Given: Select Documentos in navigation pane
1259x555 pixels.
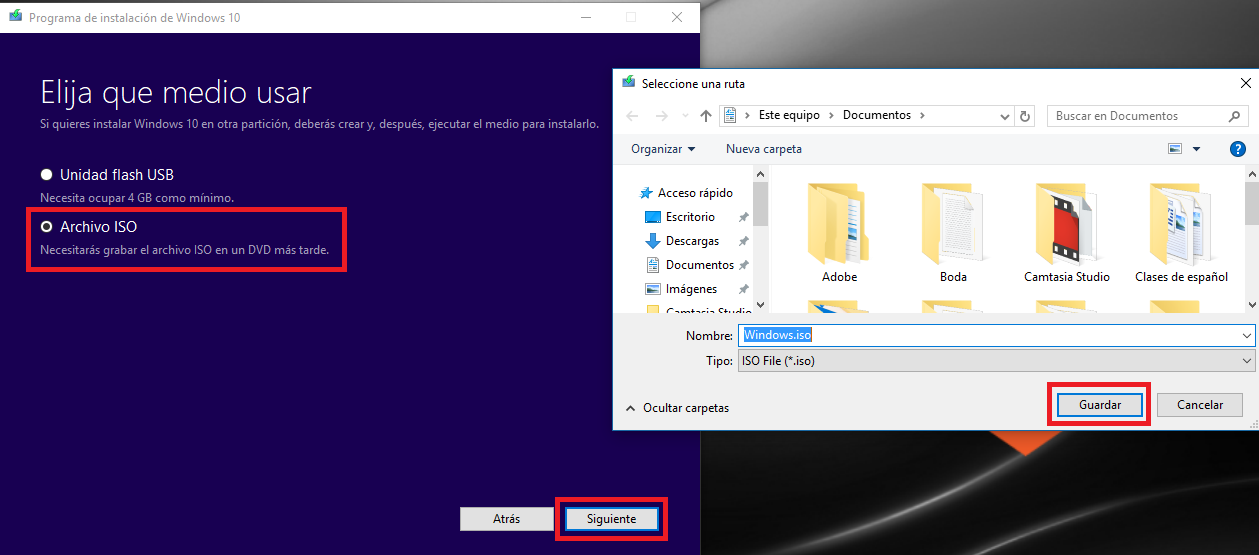Looking at the screenshot, I should point(699,265).
